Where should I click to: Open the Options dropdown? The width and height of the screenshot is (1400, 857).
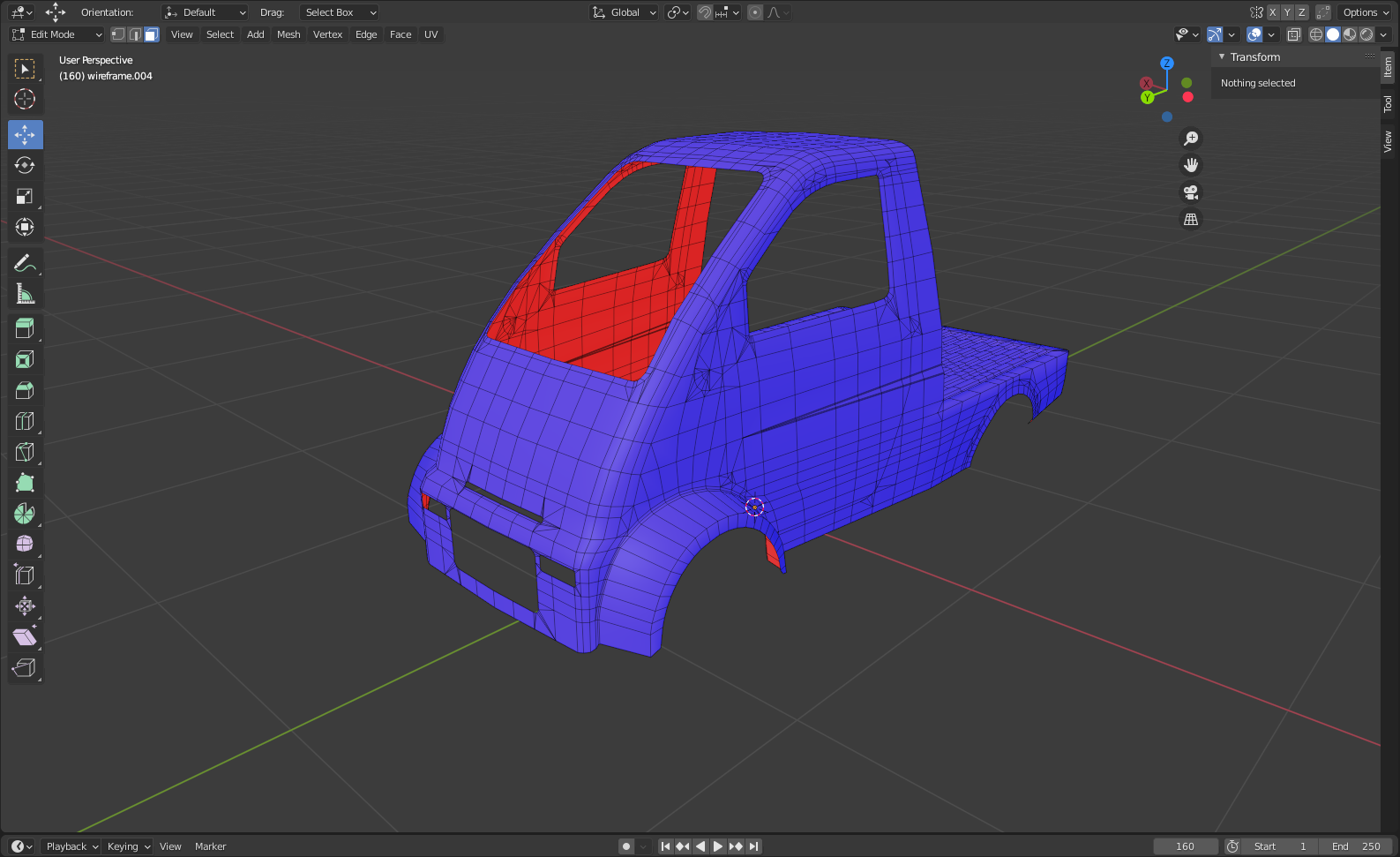[x=1366, y=12]
